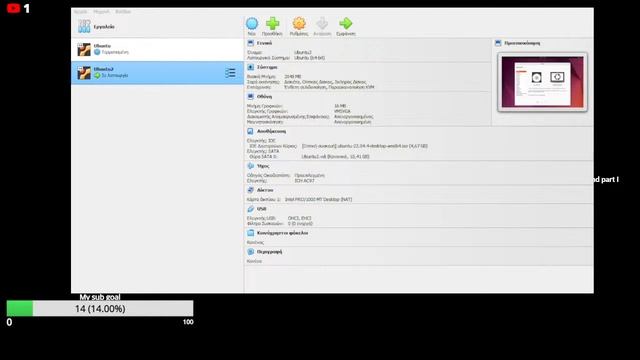Click the Display (Οθόνη) section icon
This screenshot has width=640, height=360.
pos(251,96)
